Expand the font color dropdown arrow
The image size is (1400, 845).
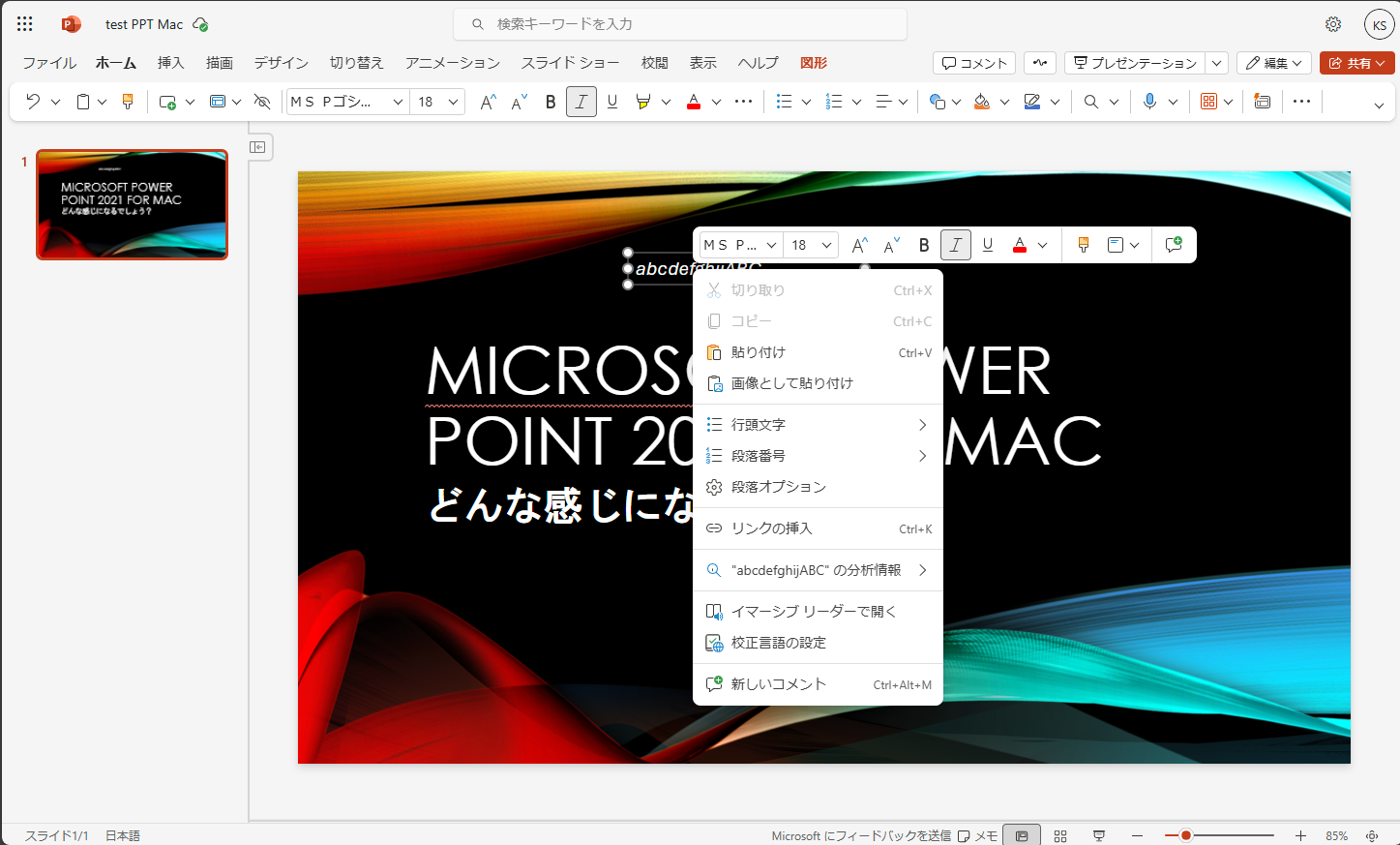[x=715, y=101]
